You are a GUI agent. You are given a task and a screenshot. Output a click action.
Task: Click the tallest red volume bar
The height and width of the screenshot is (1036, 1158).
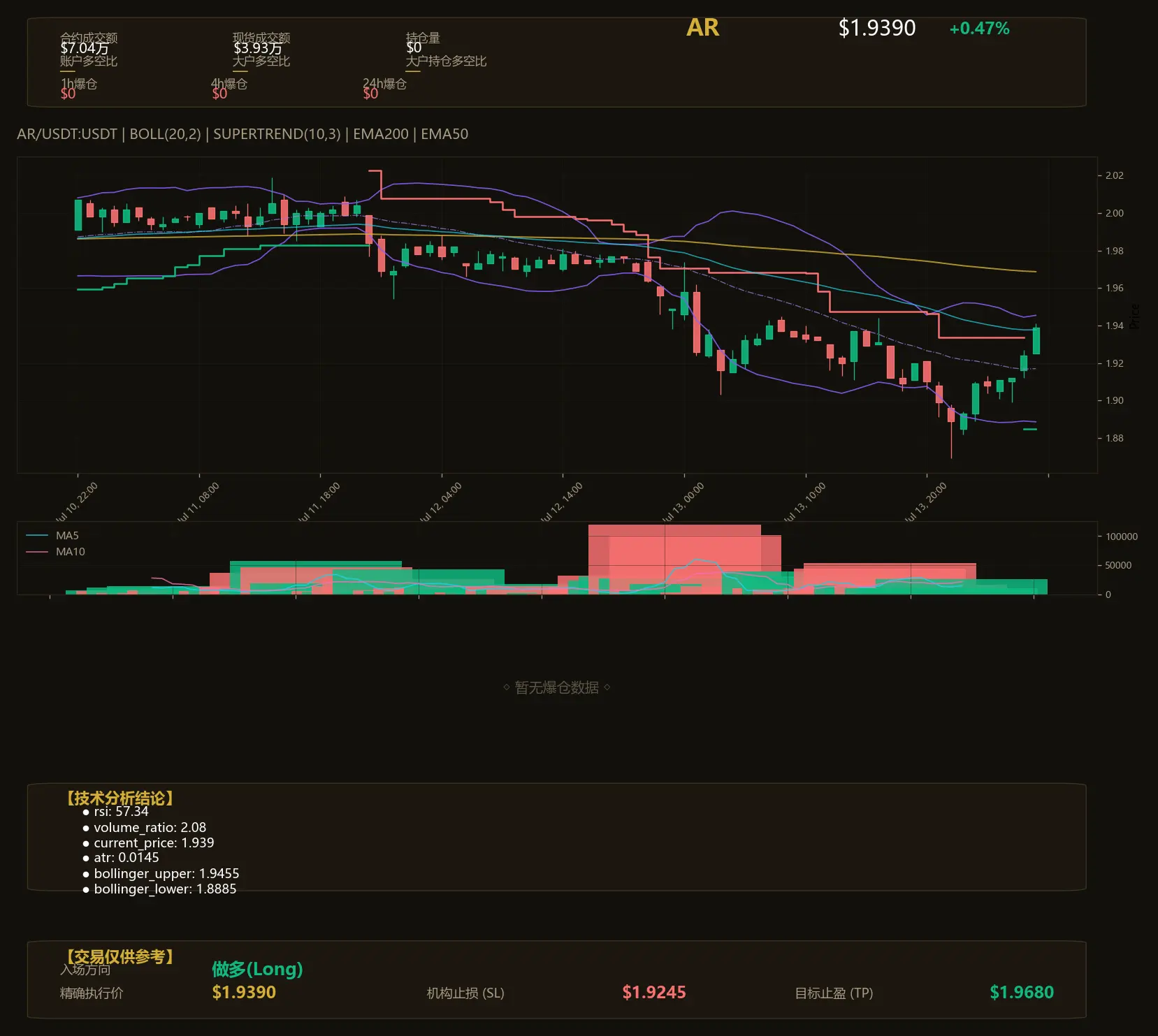pos(674,560)
